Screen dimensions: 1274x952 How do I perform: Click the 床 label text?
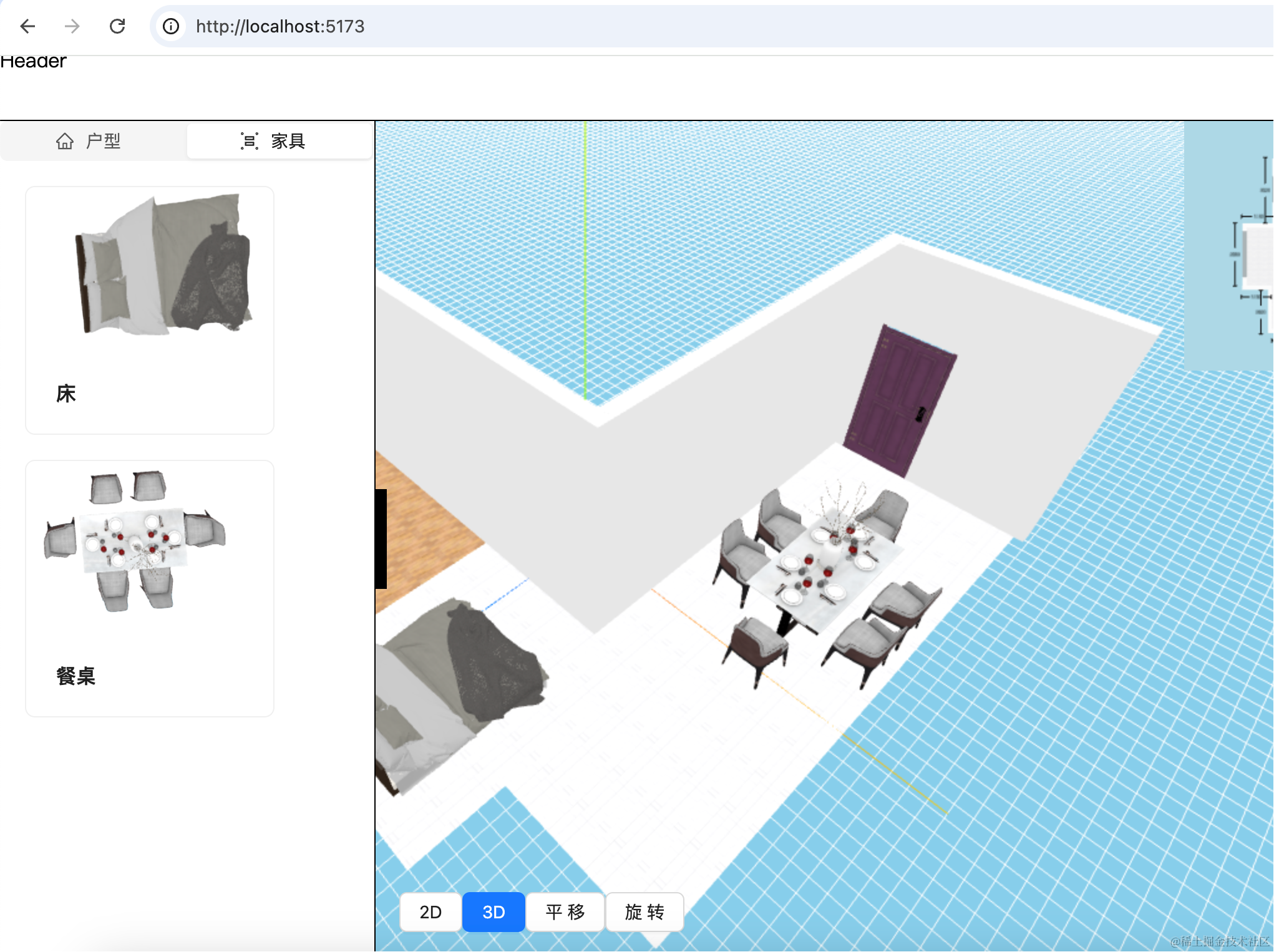(66, 394)
